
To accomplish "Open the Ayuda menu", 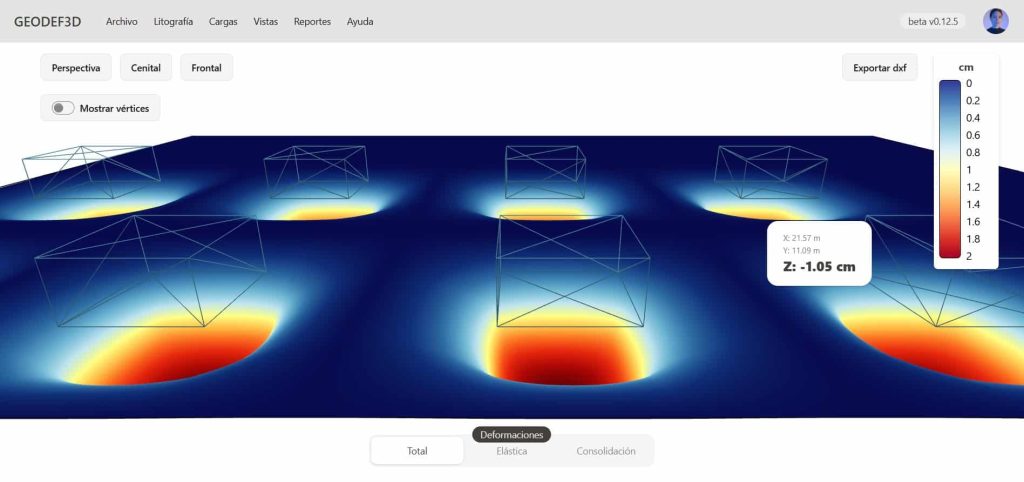I will (360, 22).
